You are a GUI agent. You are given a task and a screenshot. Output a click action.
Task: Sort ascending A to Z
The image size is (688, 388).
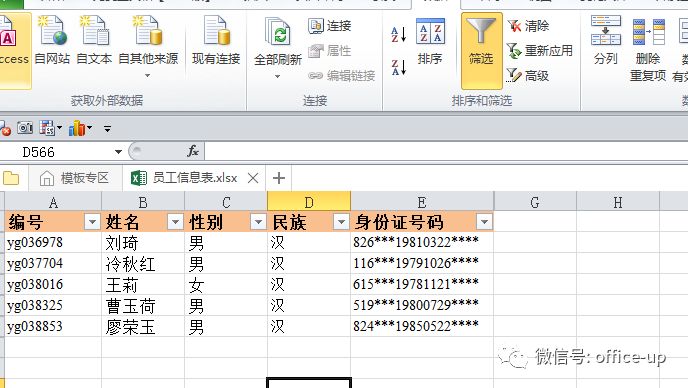(x=399, y=34)
